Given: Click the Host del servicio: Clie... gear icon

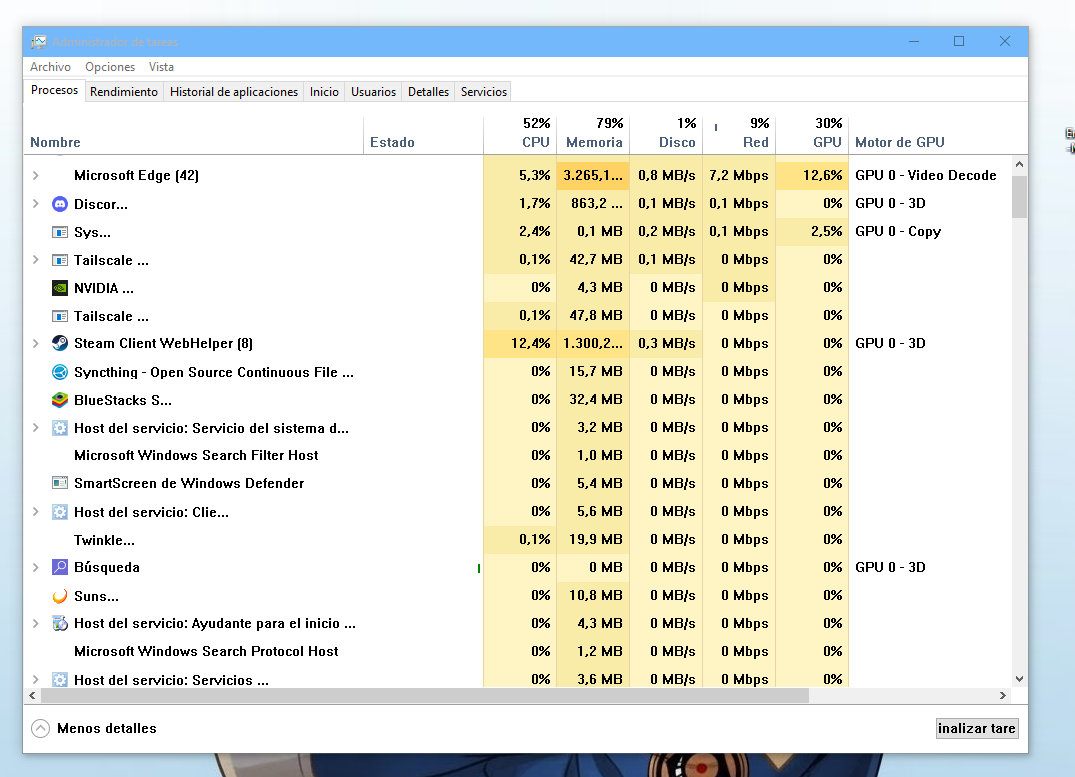Looking at the screenshot, I should (x=60, y=512).
